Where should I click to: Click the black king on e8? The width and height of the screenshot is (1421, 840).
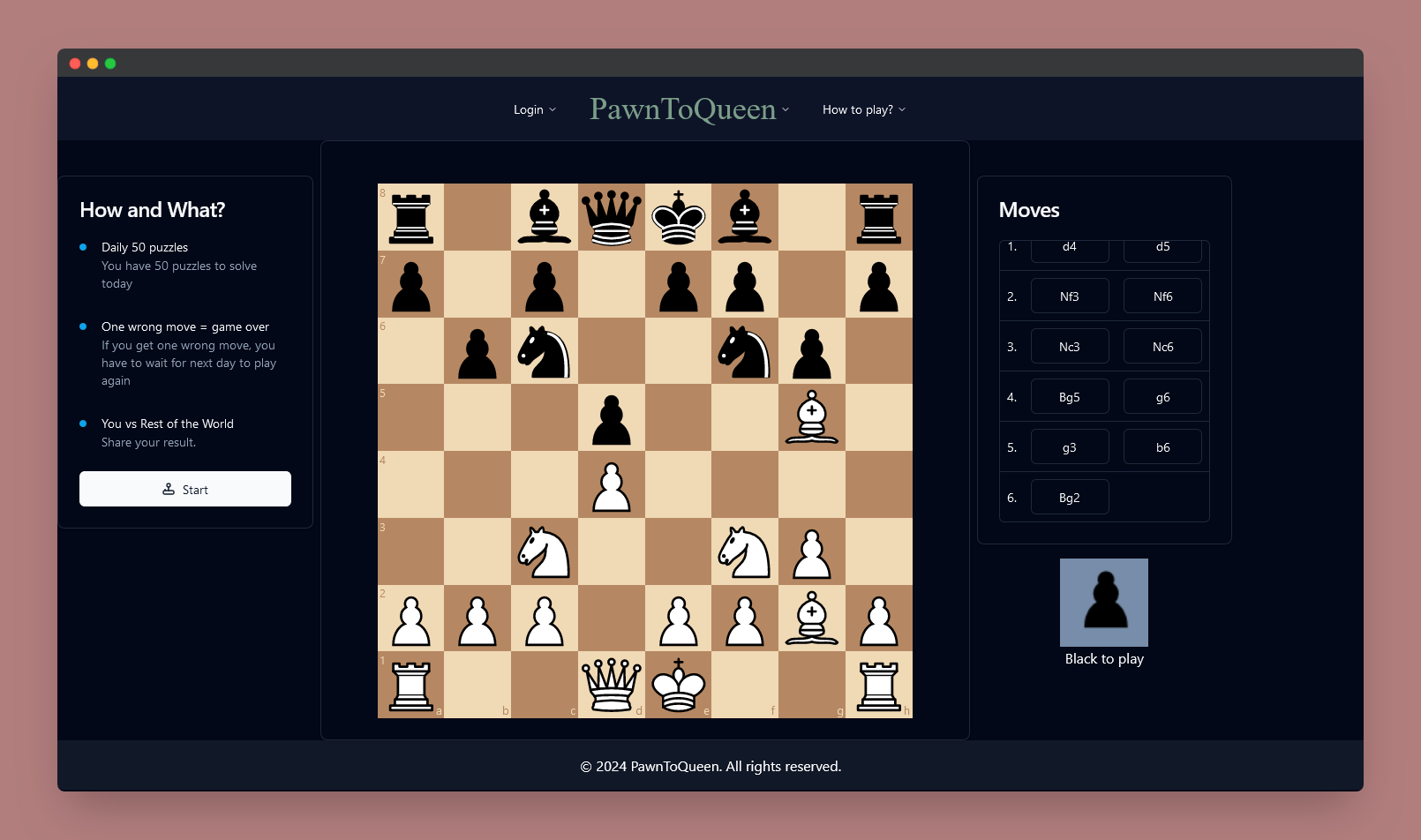678,217
